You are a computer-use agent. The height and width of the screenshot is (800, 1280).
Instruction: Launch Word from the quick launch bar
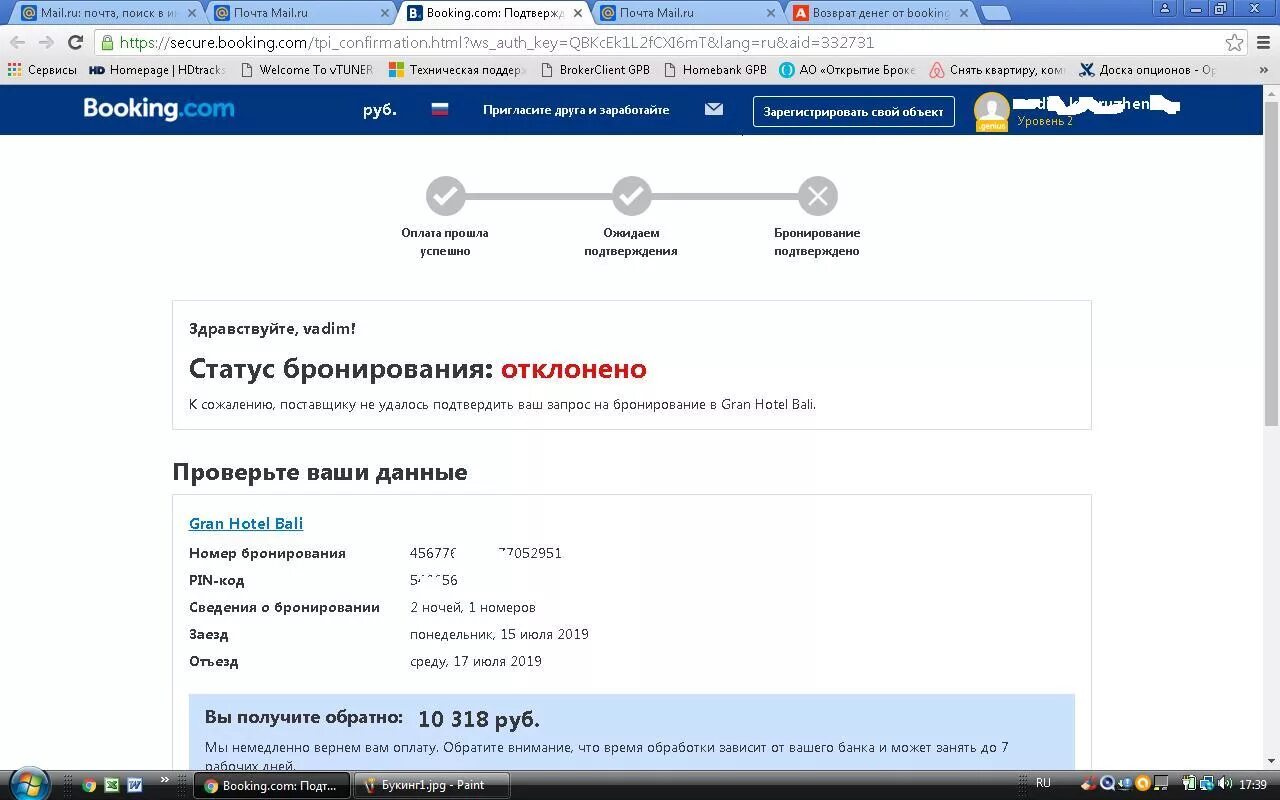pyautogui.click(x=135, y=785)
